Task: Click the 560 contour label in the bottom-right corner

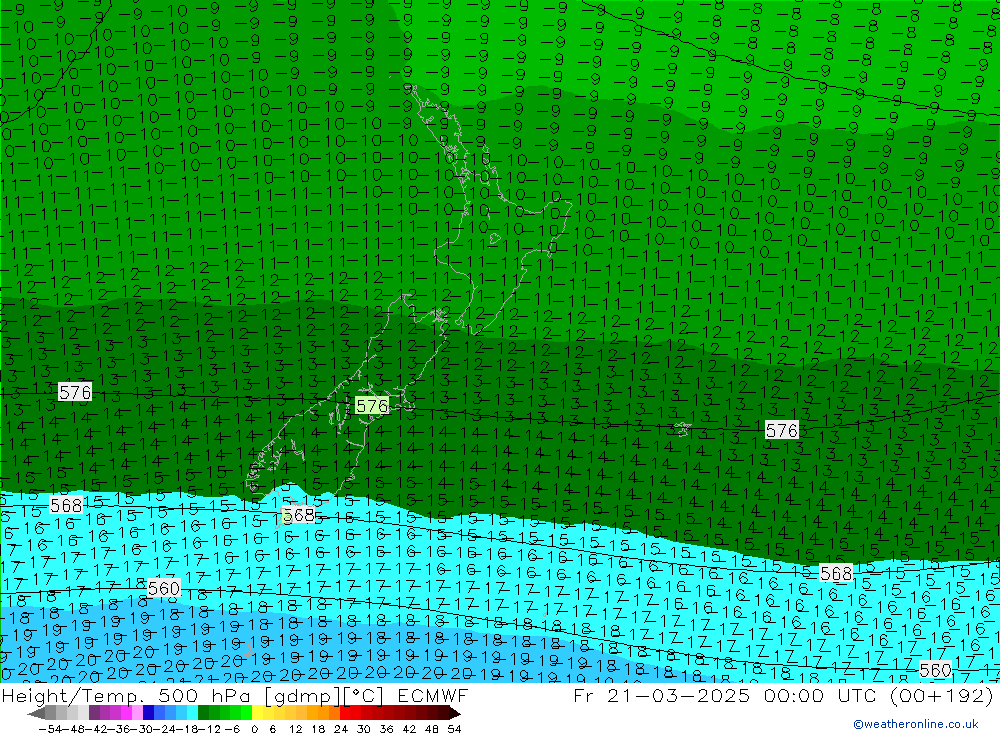Action: click(x=935, y=670)
